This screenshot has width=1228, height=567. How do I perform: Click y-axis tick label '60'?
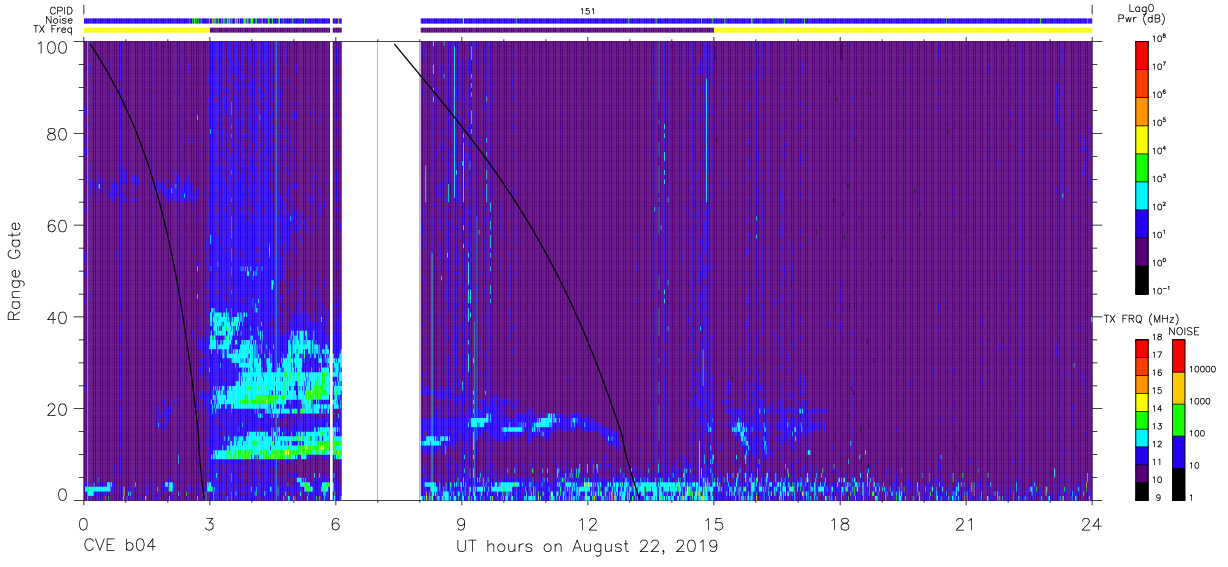58,225
